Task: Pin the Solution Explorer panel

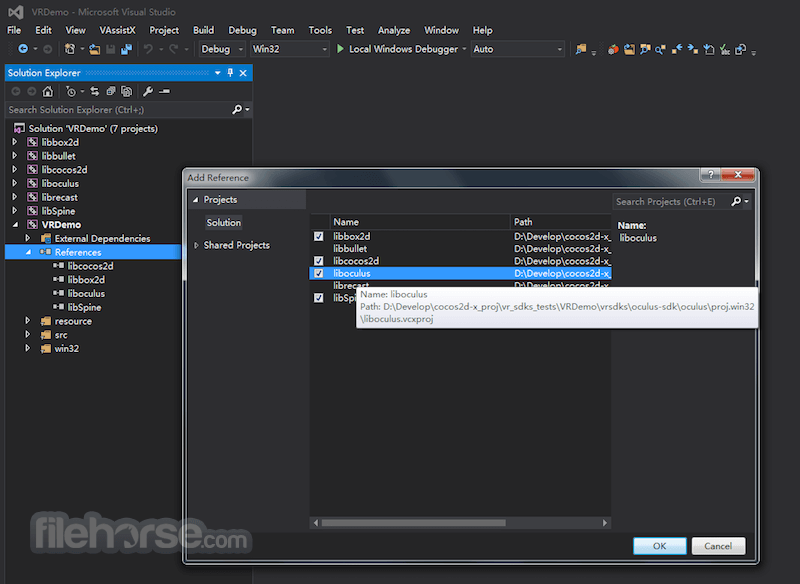Action: (230, 73)
